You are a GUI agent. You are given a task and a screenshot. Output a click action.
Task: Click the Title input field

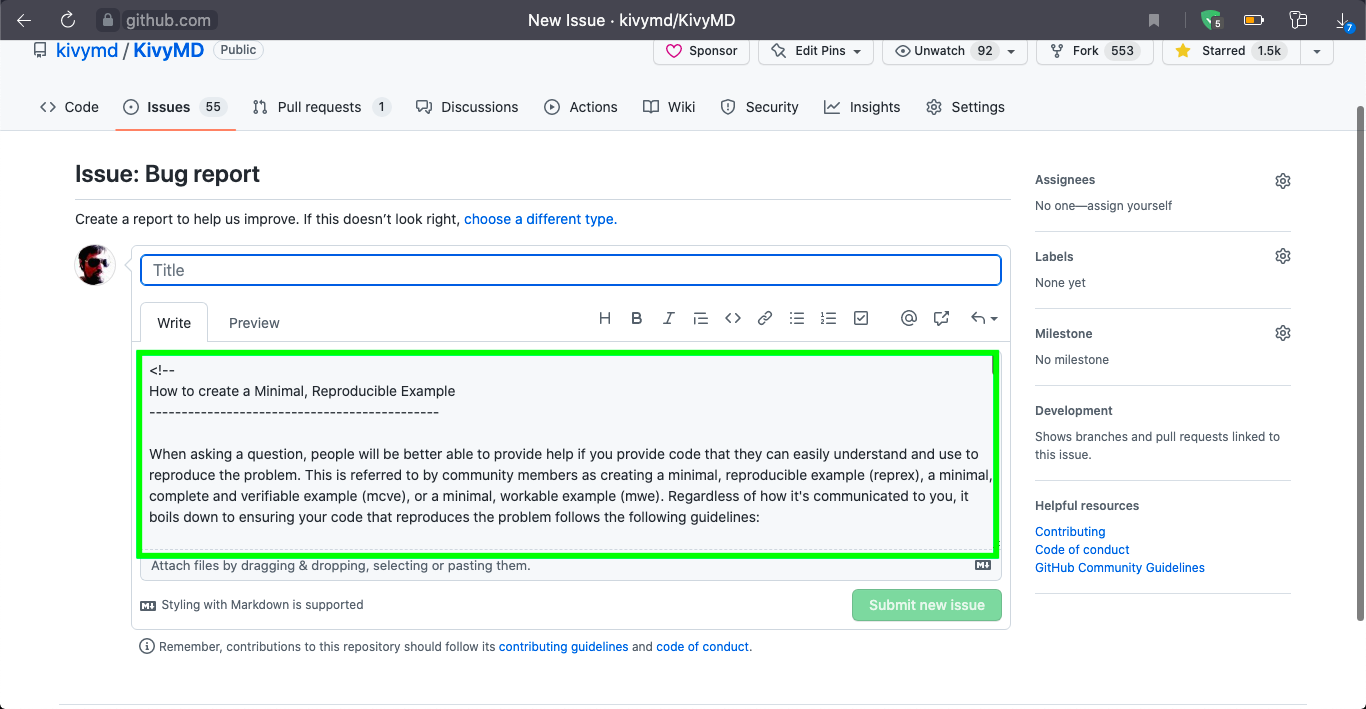click(570, 270)
